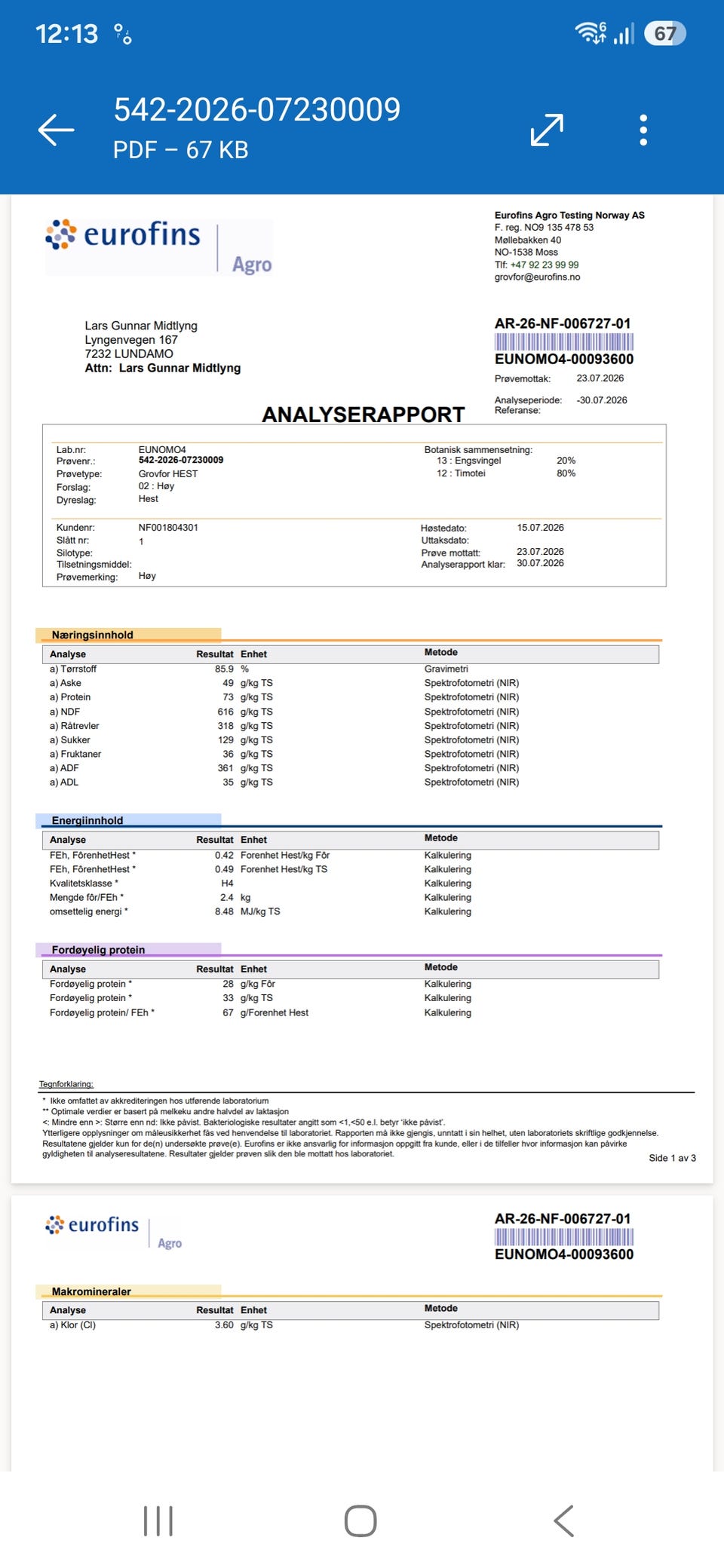Open the three-dot overflow menu
This screenshot has width=724, height=1568.
(643, 130)
